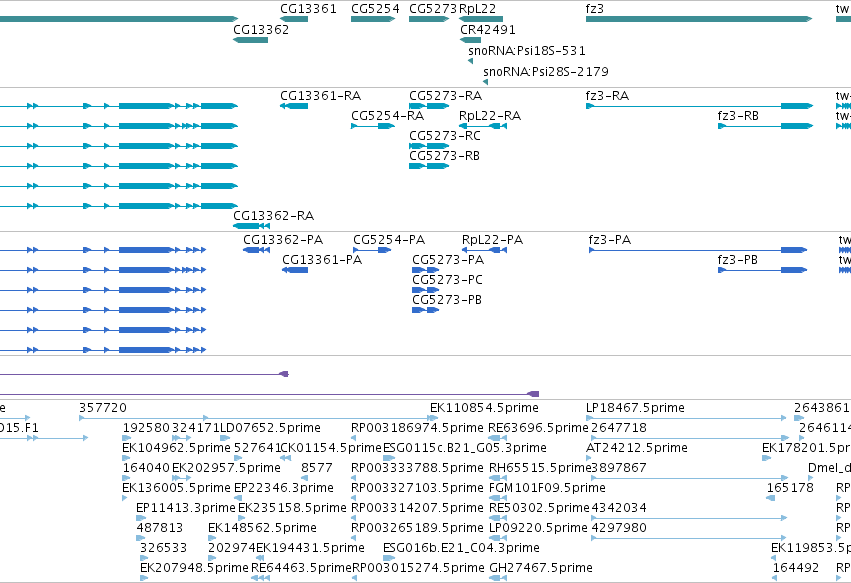Select the 8577 aligned marker

tap(304, 478)
